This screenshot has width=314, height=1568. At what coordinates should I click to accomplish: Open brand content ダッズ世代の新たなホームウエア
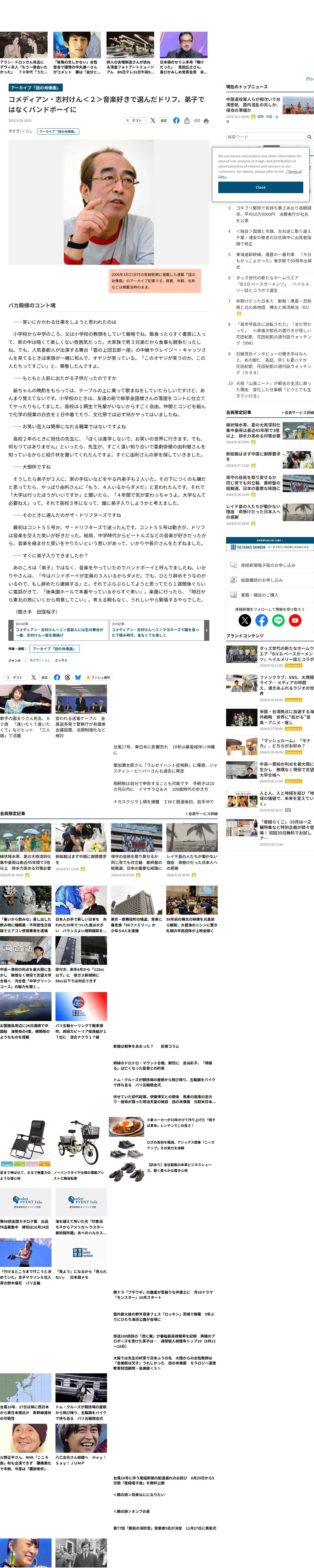pyautogui.click(x=286, y=654)
